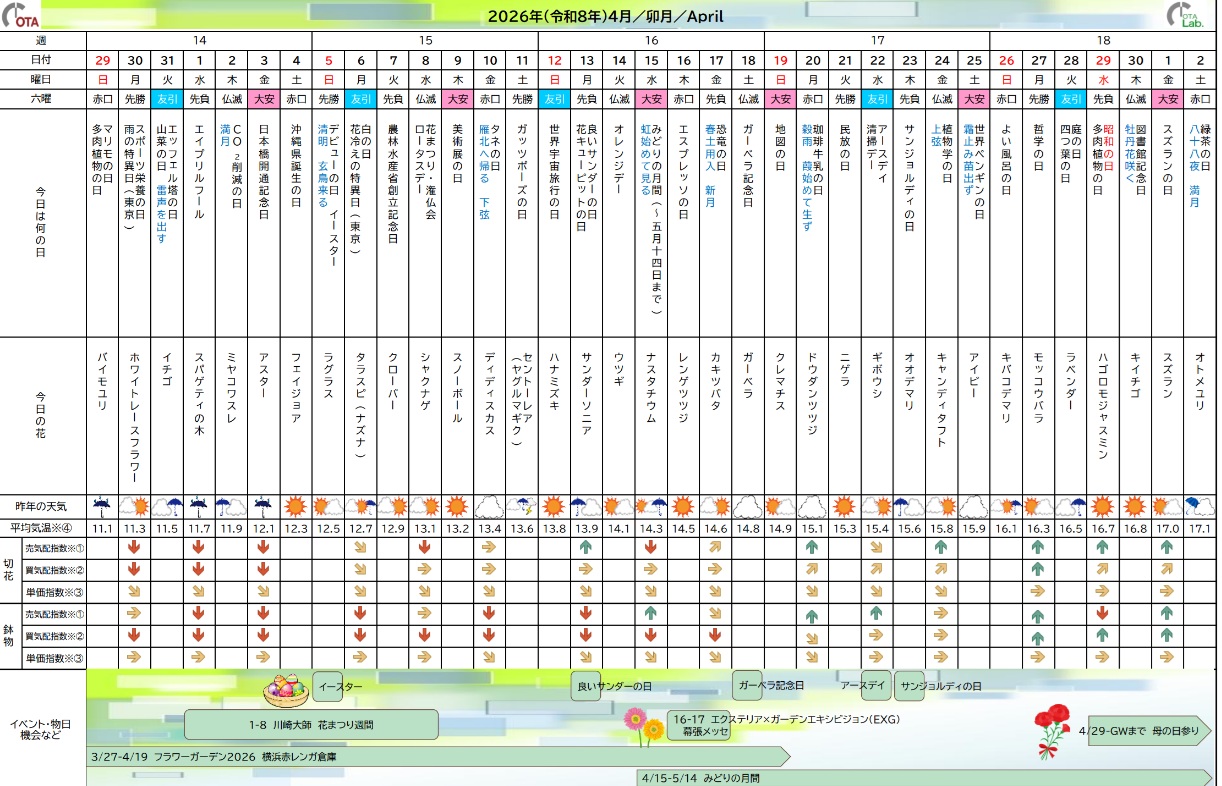Select the イースター event label
This screenshot has width=1222, height=786.
[342, 687]
